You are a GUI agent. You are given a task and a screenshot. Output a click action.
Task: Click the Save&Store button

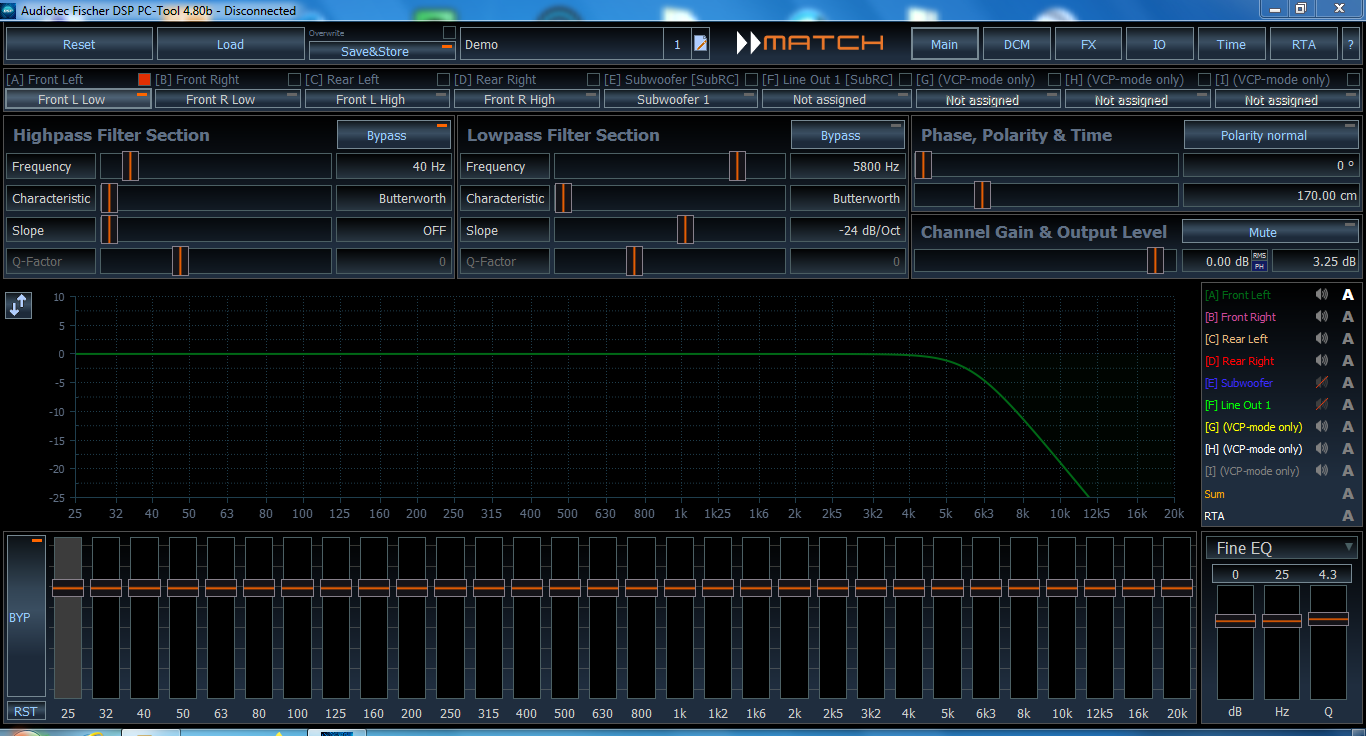381,51
